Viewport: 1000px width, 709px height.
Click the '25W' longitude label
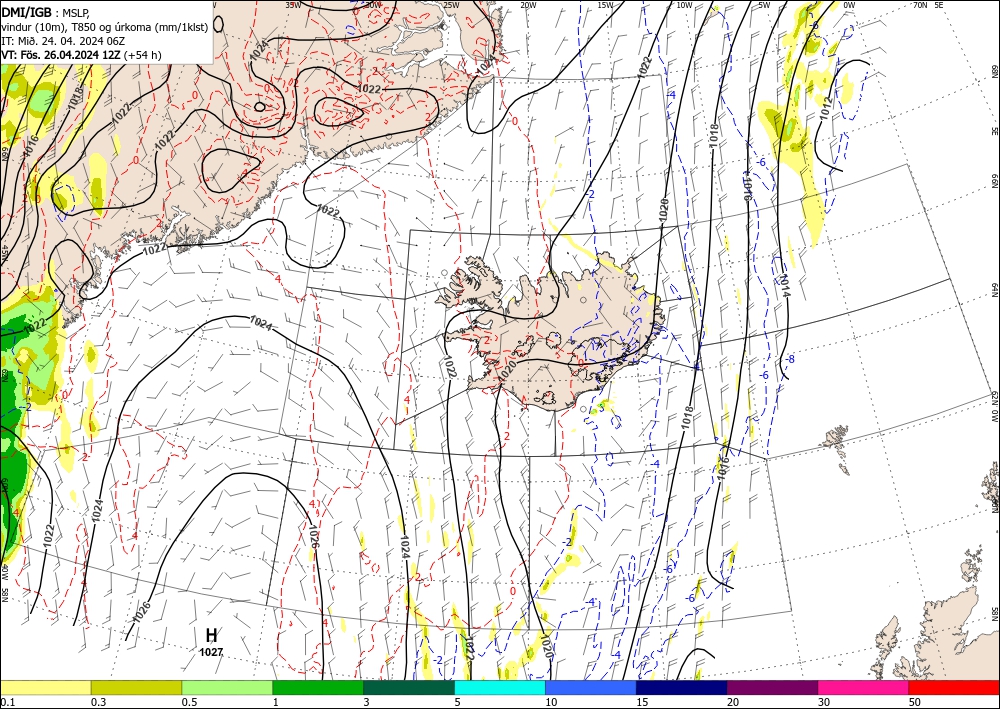pyautogui.click(x=451, y=5)
